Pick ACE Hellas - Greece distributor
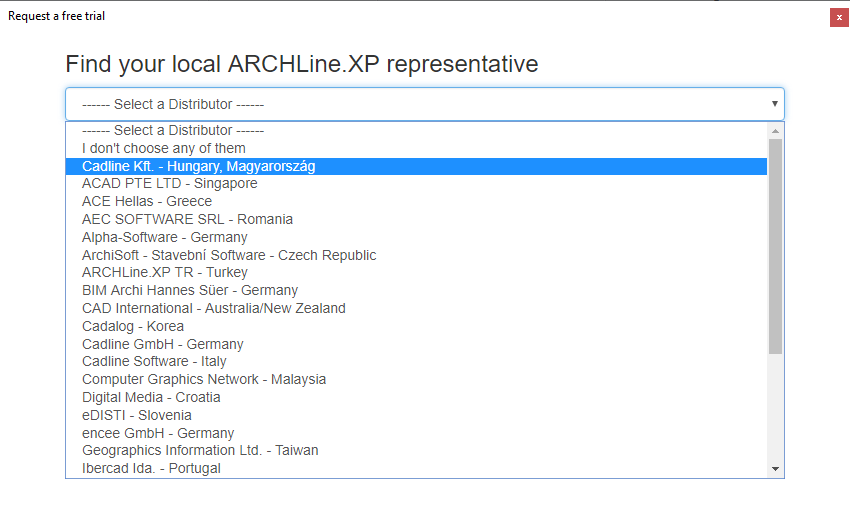 pos(147,201)
